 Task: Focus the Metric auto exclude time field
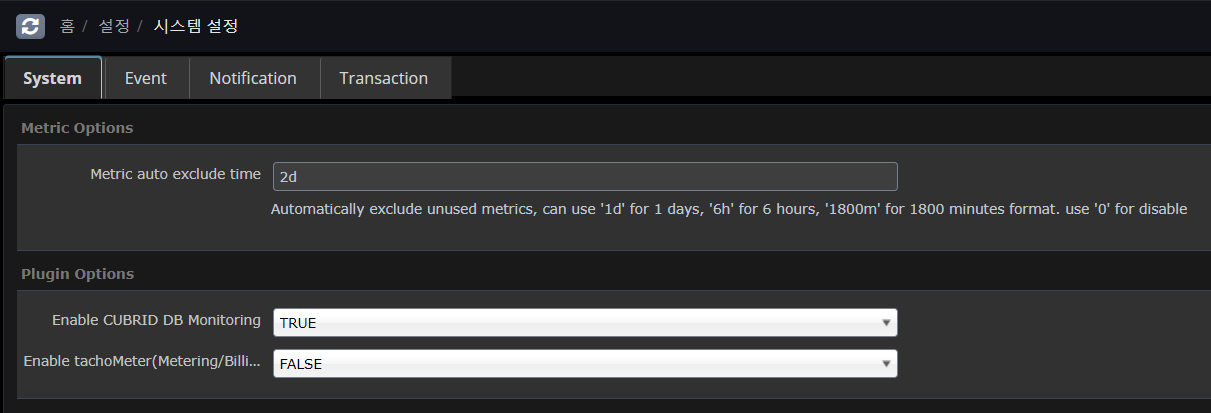585,177
